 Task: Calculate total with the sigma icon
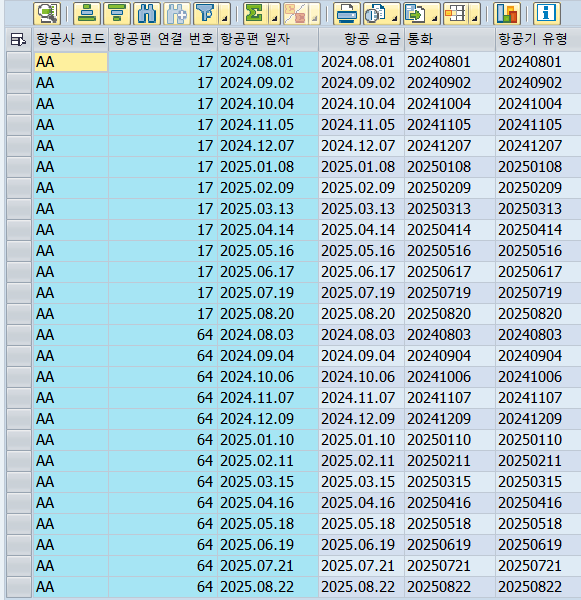click(255, 13)
